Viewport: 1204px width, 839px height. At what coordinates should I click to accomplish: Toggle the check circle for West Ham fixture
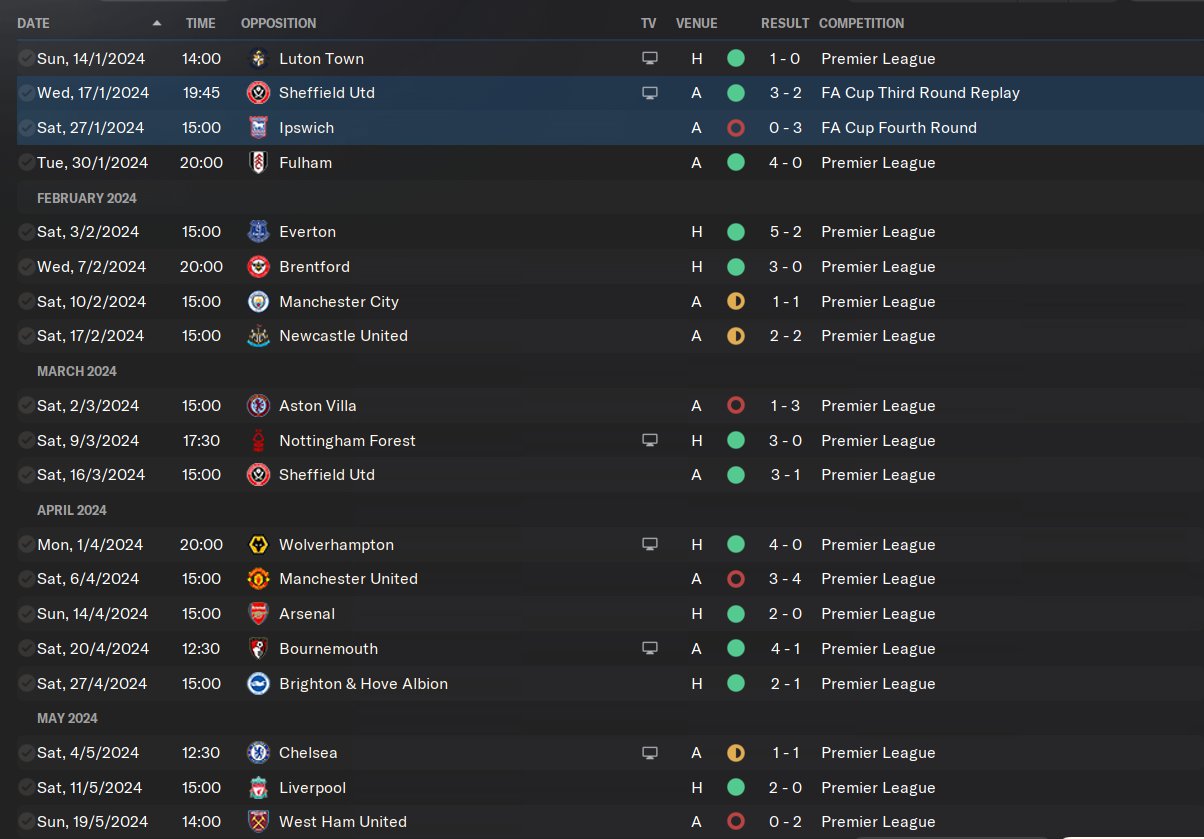pos(26,822)
